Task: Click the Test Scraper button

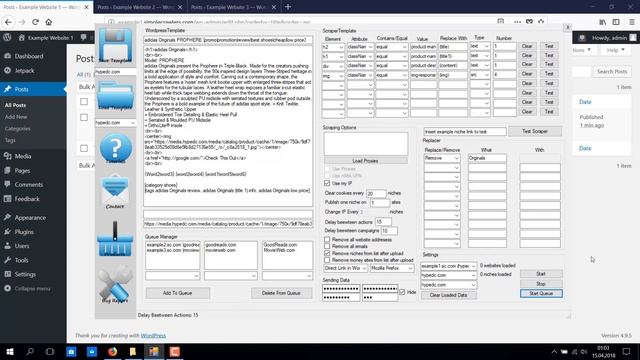Action: [x=535, y=131]
